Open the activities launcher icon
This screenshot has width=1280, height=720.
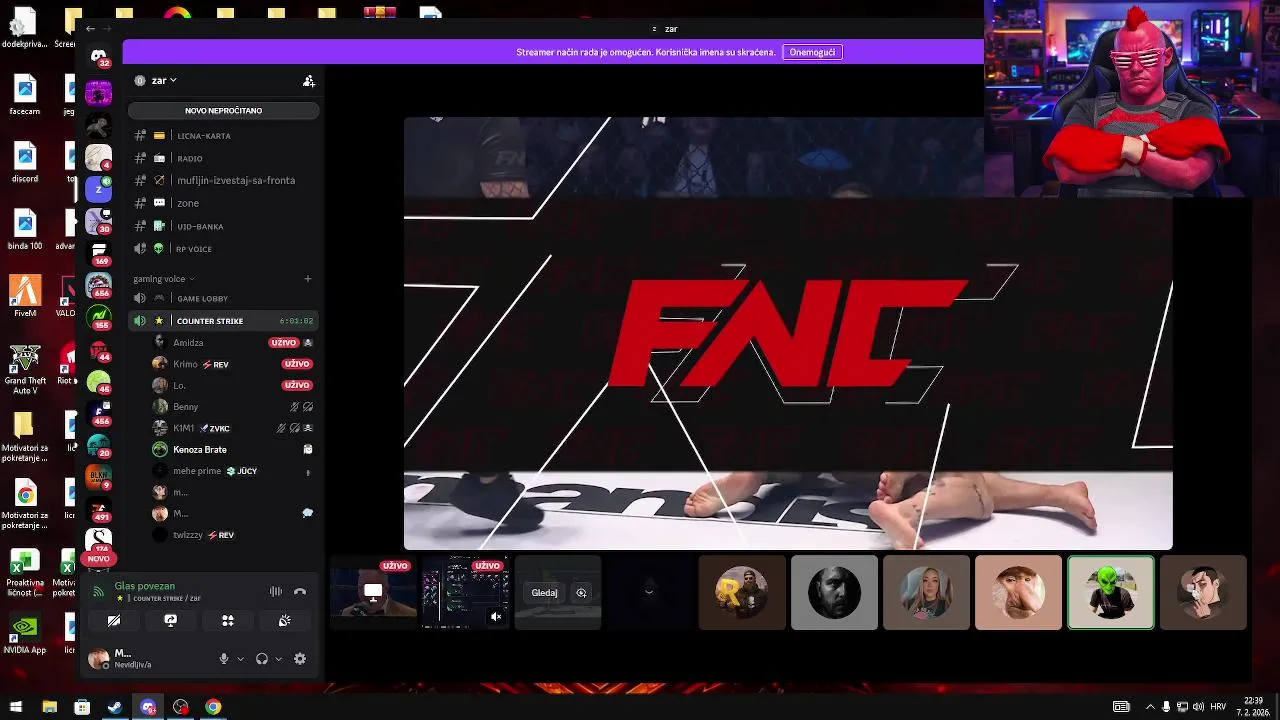click(228, 621)
